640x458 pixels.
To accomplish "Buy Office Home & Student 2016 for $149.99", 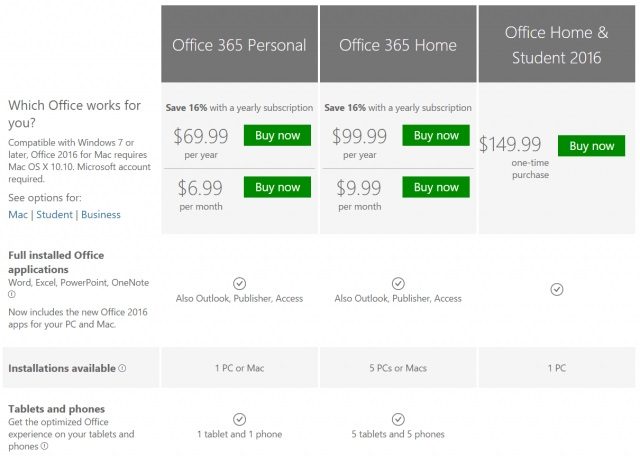I will (x=591, y=146).
